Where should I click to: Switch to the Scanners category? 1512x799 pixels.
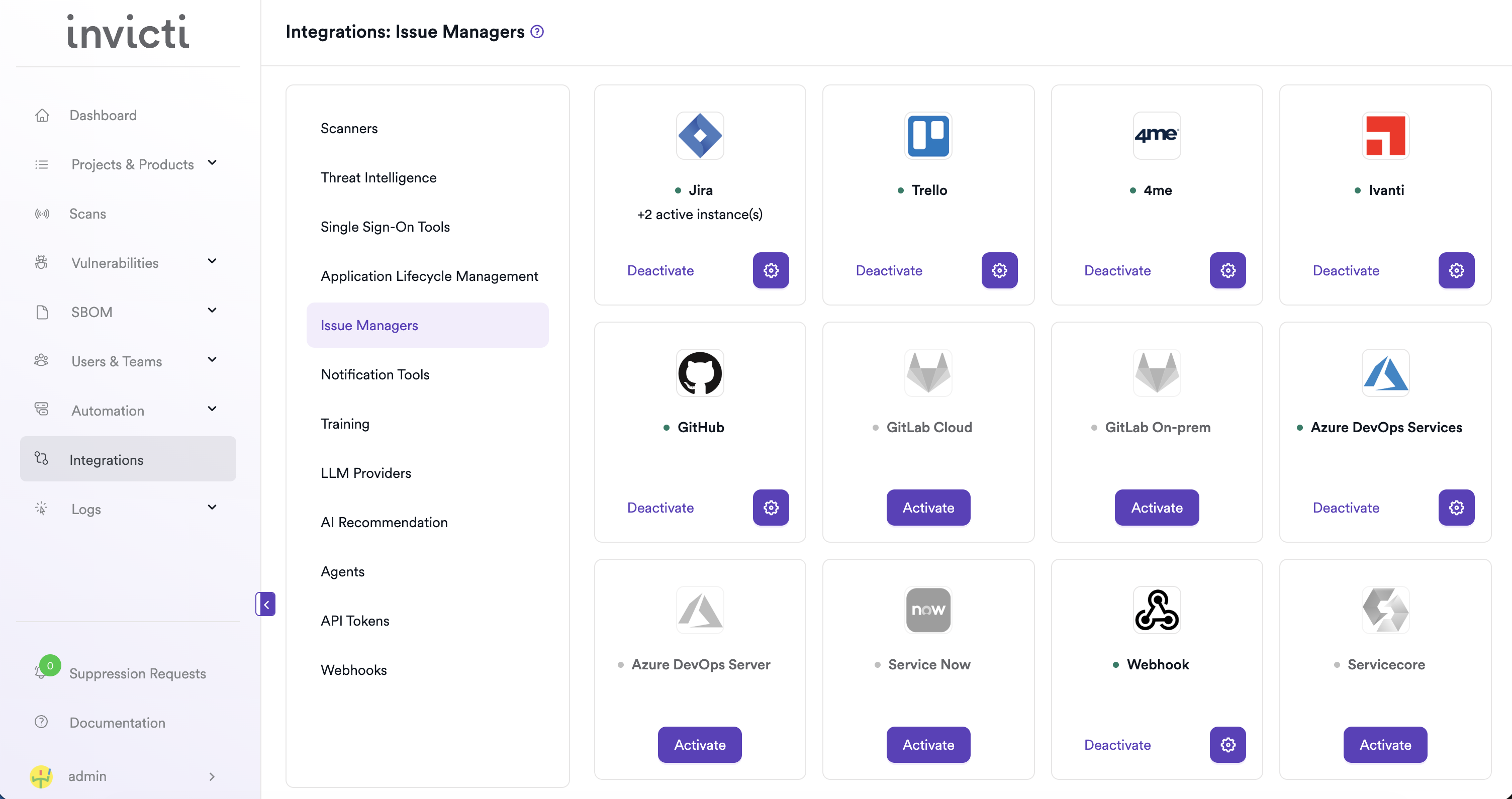click(349, 128)
